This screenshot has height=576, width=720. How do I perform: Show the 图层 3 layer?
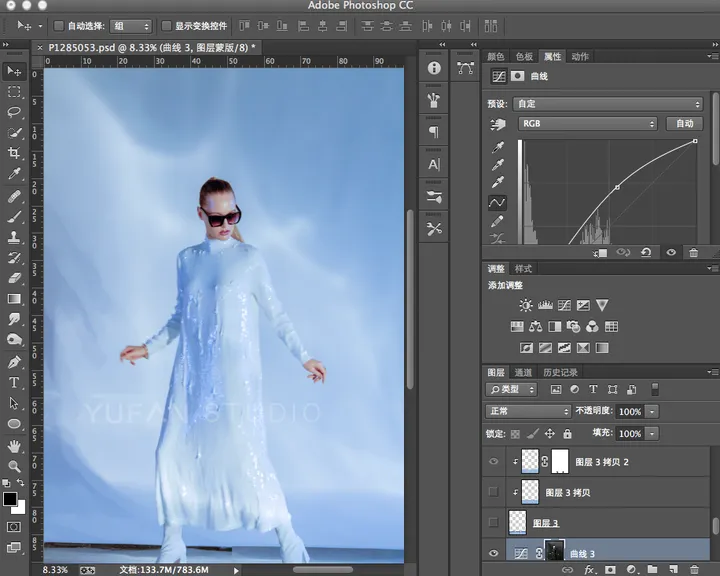tap(494, 522)
